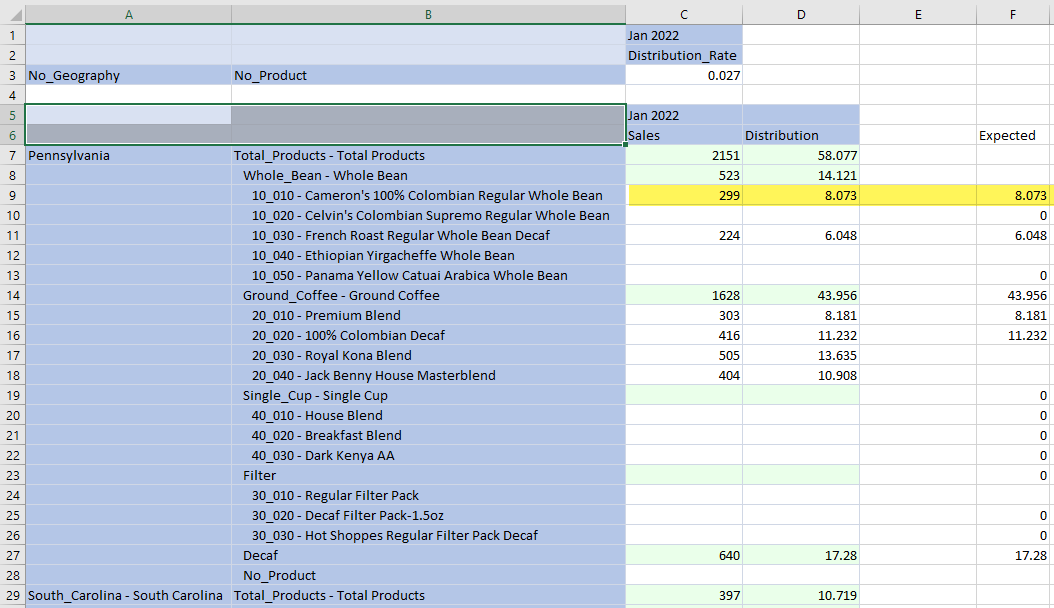The height and width of the screenshot is (608, 1054).
Task: Click the Distribution_Rate label cell
Action: click(684, 55)
